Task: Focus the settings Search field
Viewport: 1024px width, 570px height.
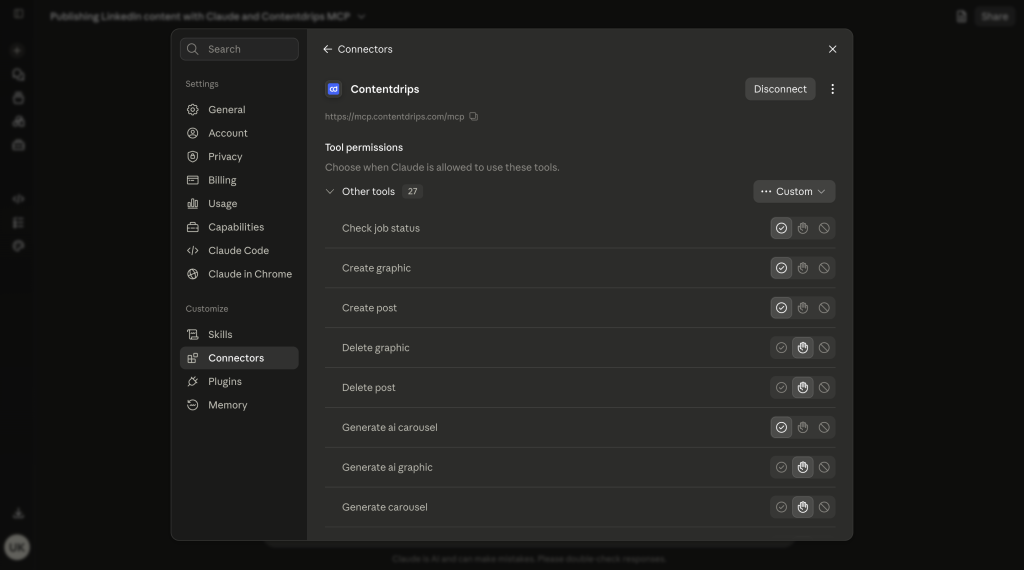Action: [239, 49]
